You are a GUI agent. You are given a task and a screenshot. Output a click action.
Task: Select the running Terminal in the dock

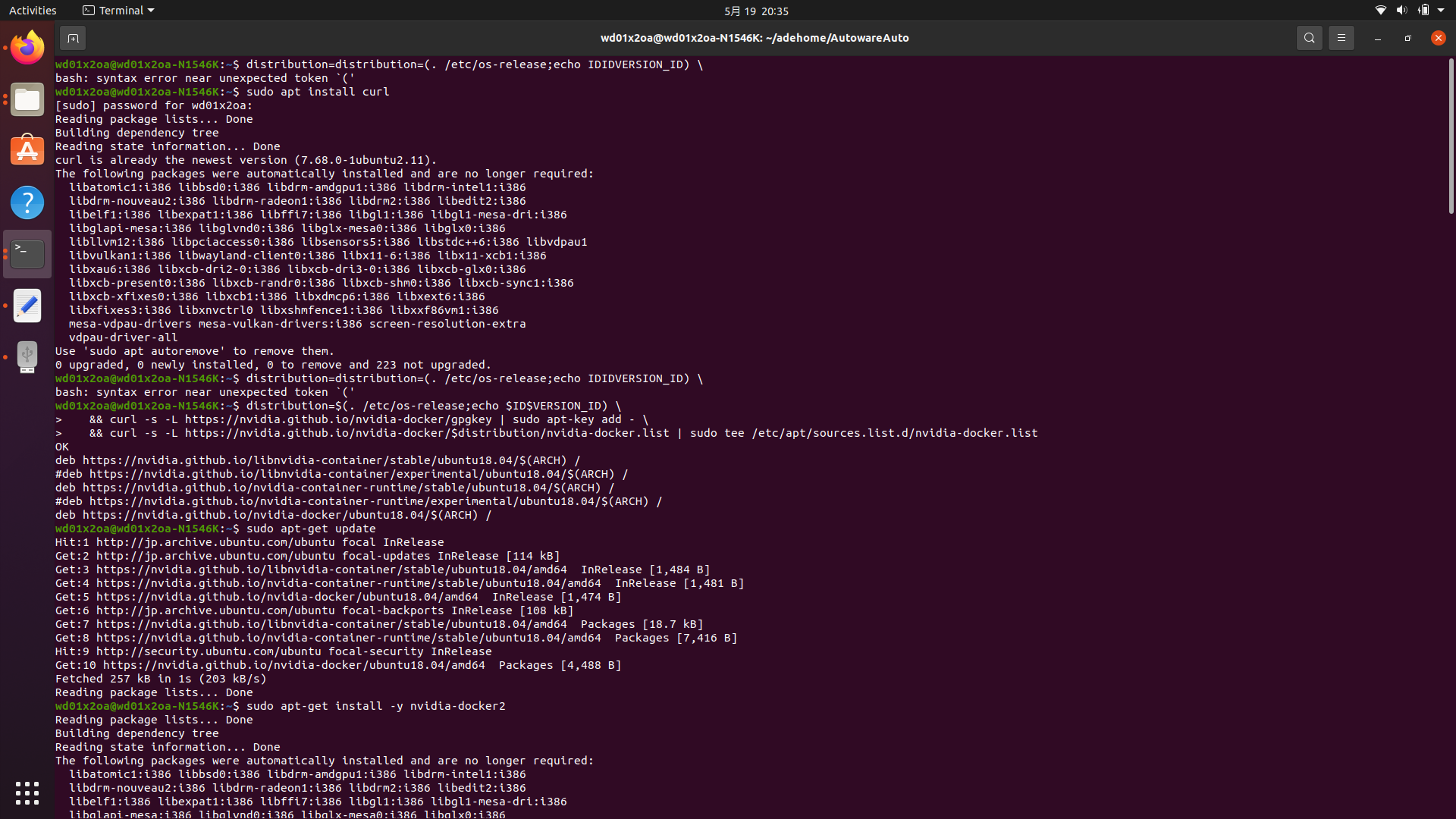click(27, 253)
